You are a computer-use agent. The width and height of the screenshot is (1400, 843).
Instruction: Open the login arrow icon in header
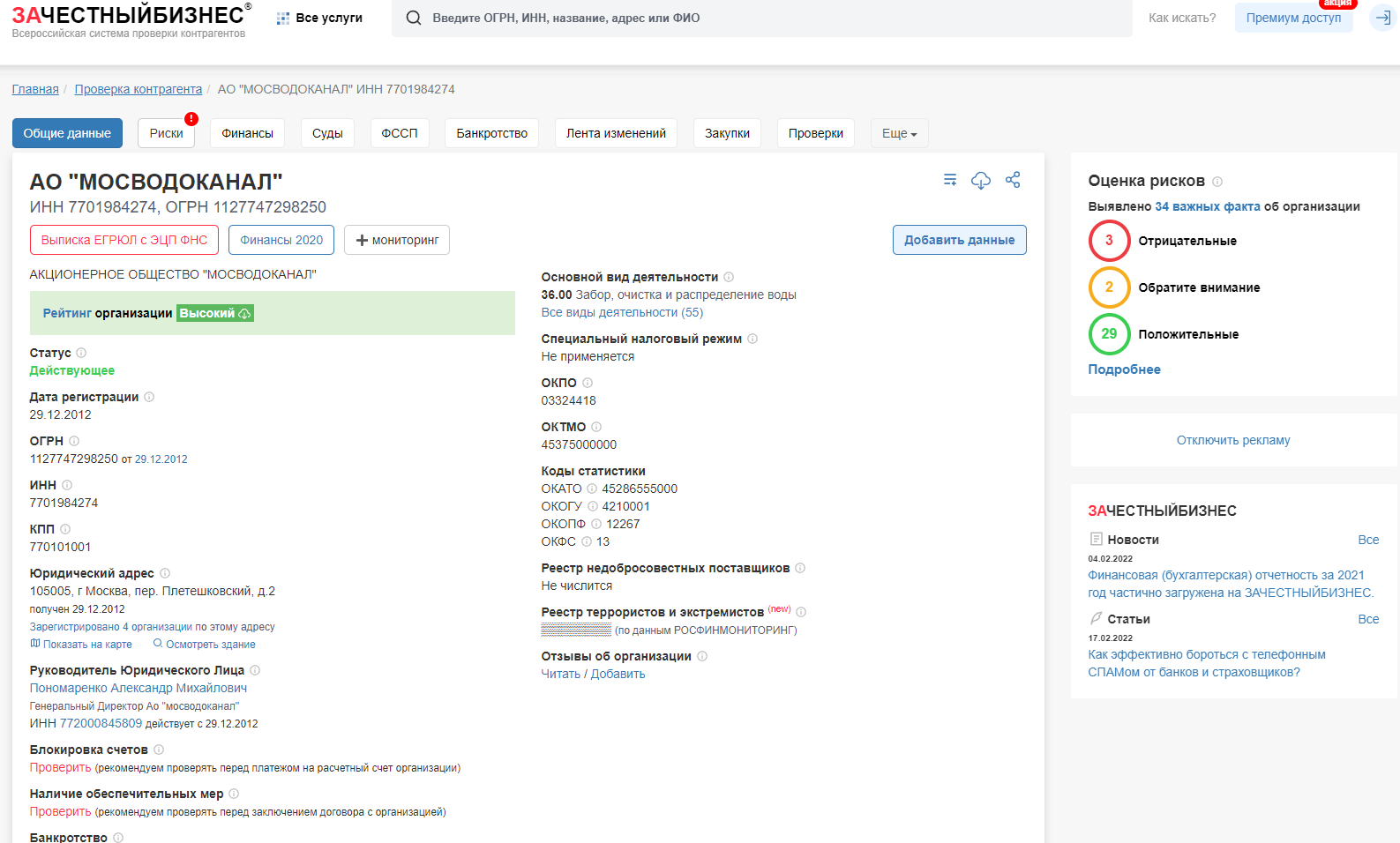tap(1383, 18)
